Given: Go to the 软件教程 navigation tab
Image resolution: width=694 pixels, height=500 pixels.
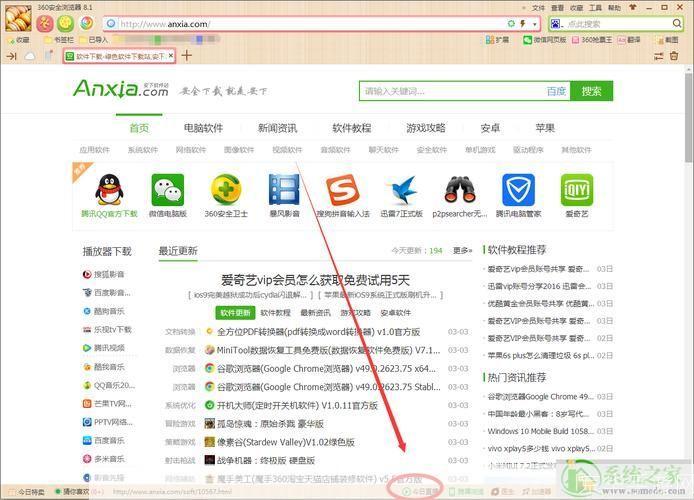Looking at the screenshot, I should click(352, 128).
